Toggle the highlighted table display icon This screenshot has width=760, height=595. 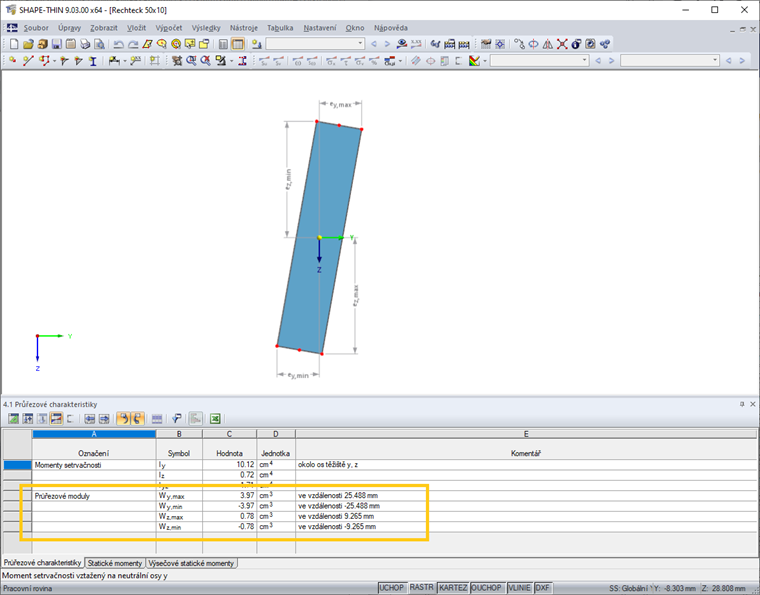pos(238,44)
